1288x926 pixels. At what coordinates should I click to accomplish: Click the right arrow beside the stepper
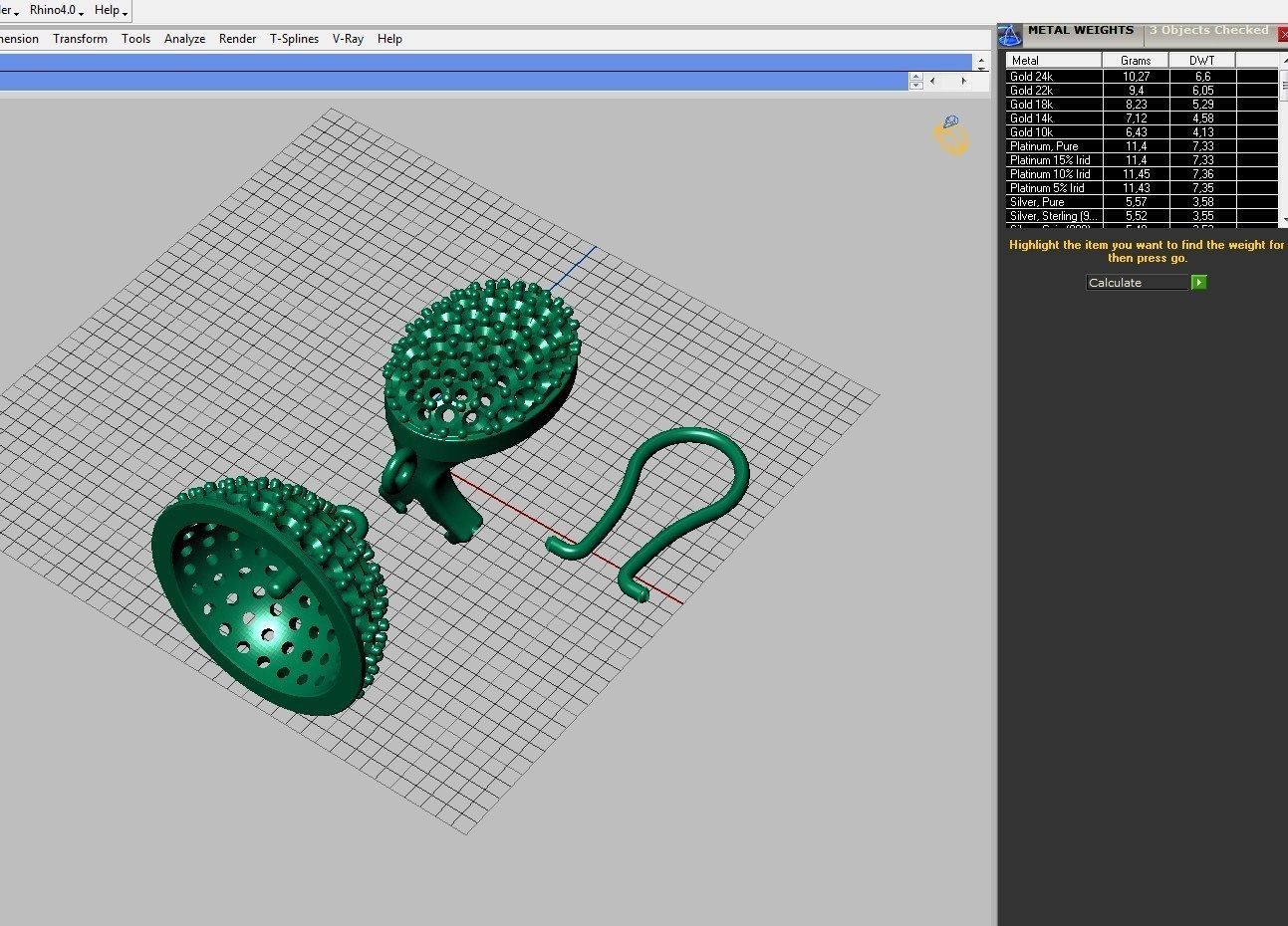point(963,81)
